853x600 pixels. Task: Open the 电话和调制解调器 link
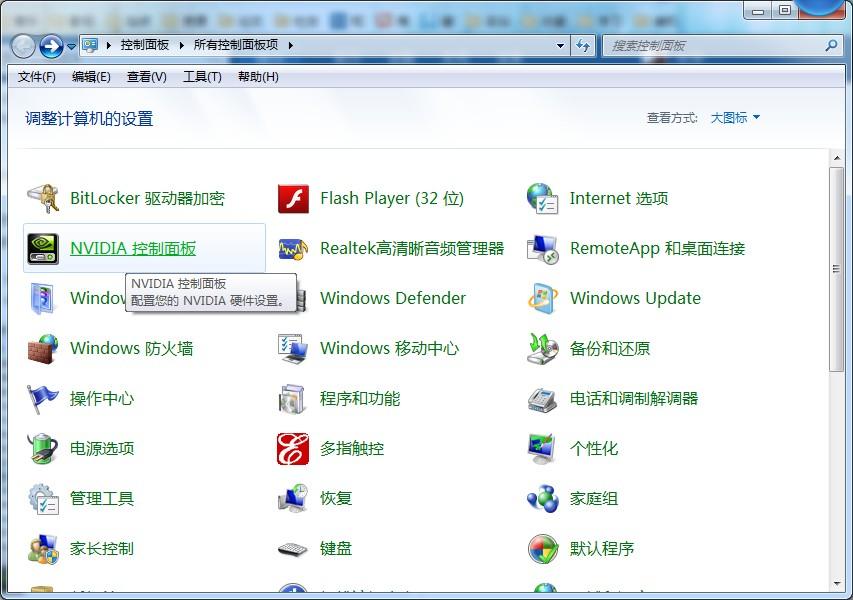[634, 399]
